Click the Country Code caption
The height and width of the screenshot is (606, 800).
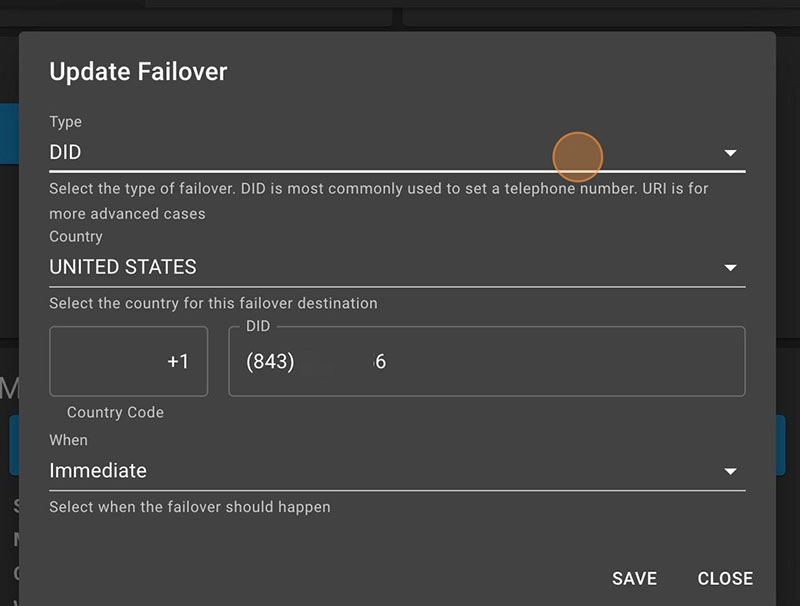[x=115, y=412]
